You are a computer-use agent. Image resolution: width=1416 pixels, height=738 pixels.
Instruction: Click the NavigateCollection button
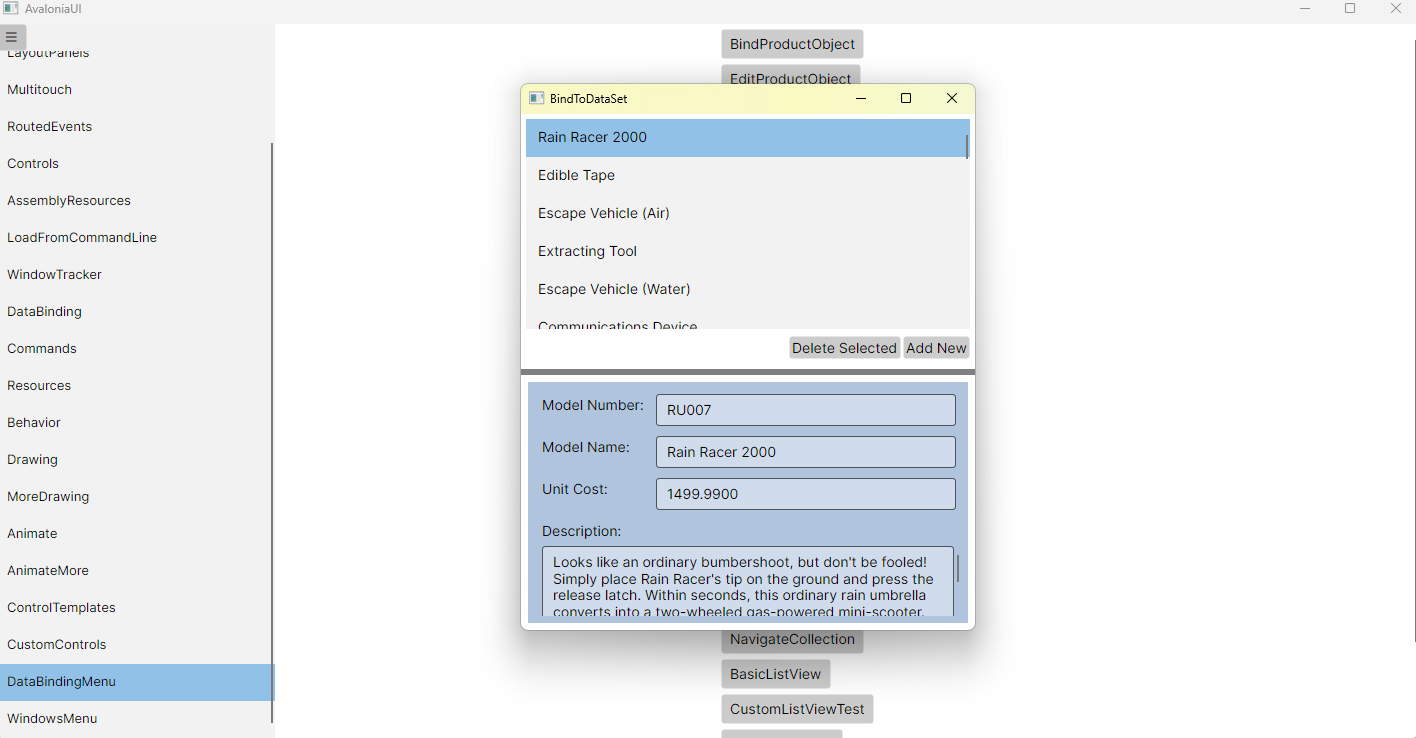click(792, 640)
